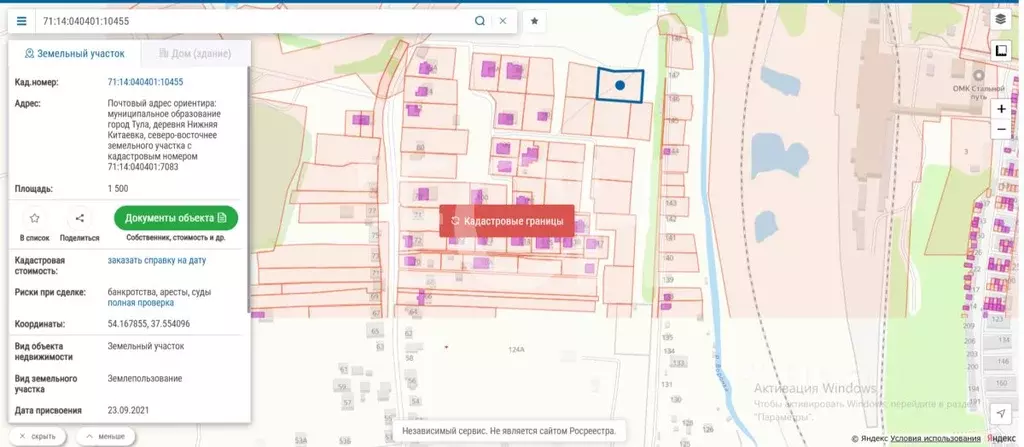Open Условия использования link
The height and width of the screenshot is (447, 1024).
click(x=935, y=439)
